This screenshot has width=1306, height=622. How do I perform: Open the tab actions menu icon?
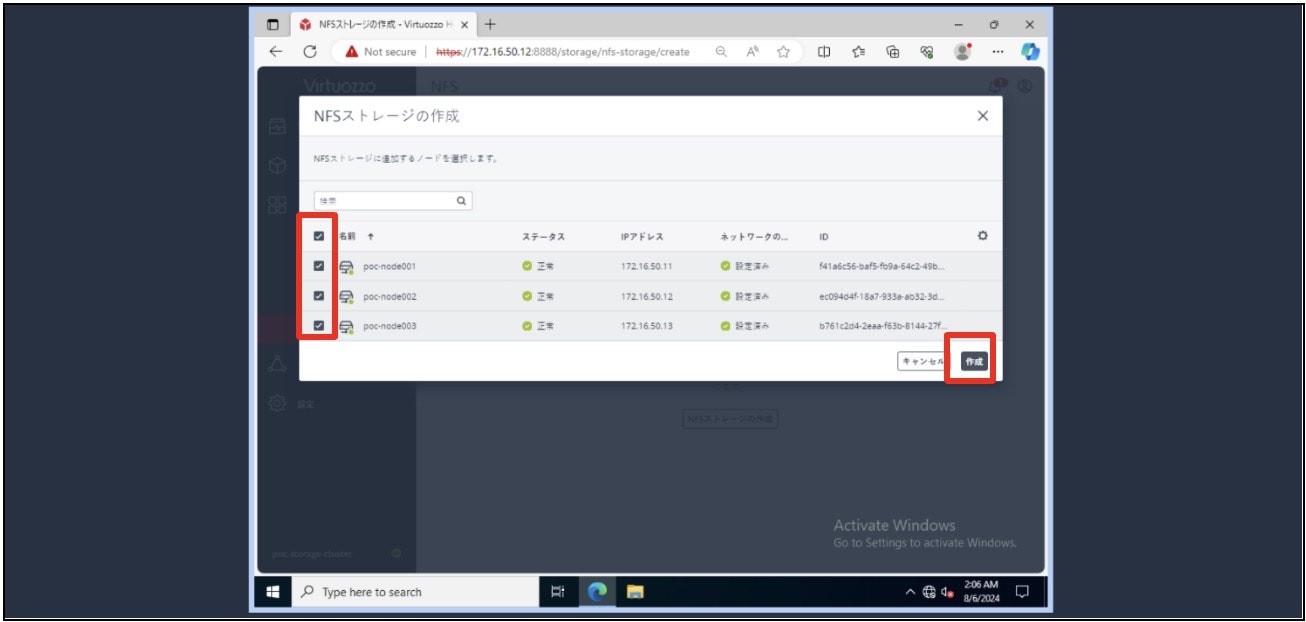point(273,24)
